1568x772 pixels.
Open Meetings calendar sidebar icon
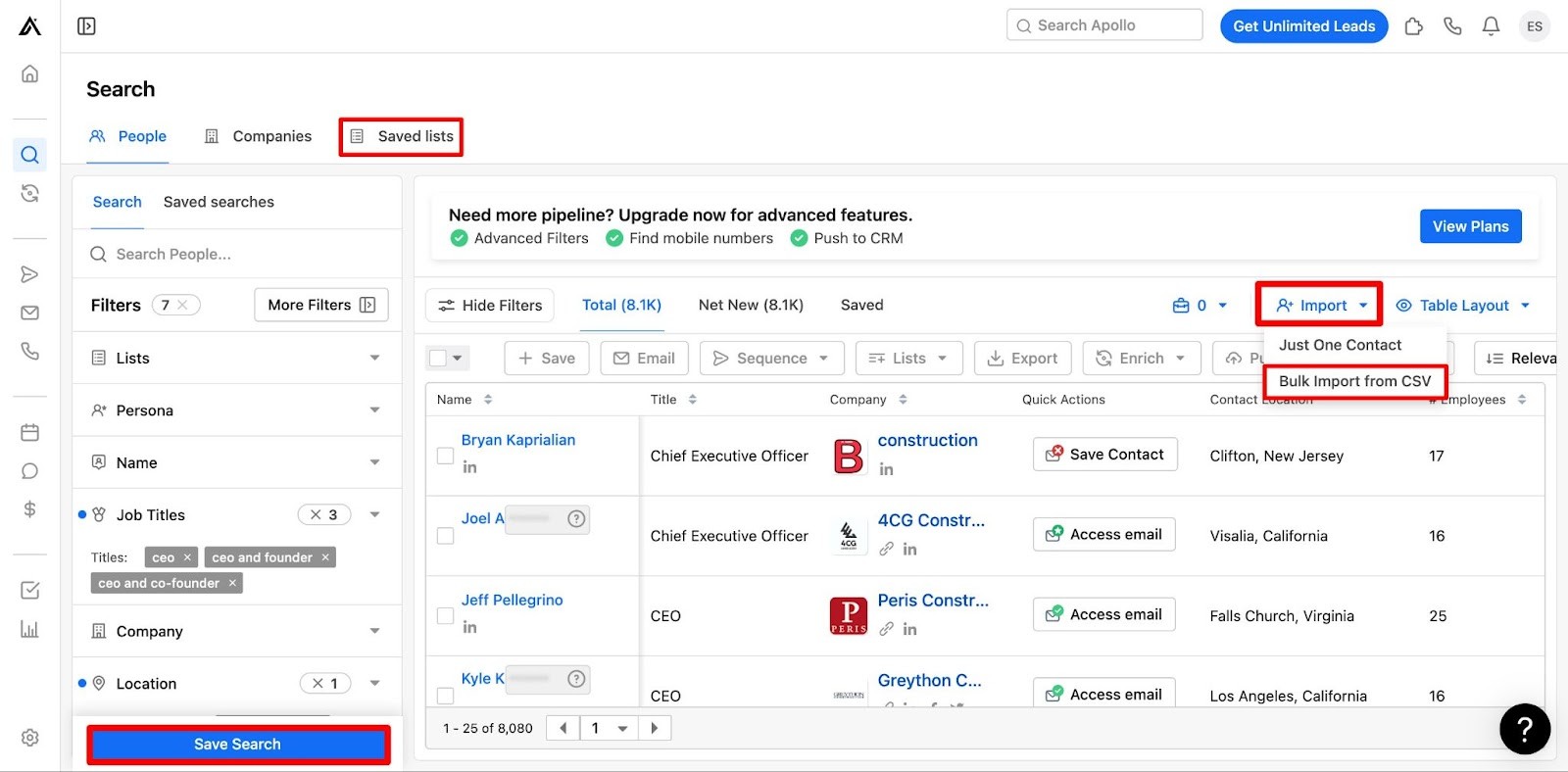[30, 432]
